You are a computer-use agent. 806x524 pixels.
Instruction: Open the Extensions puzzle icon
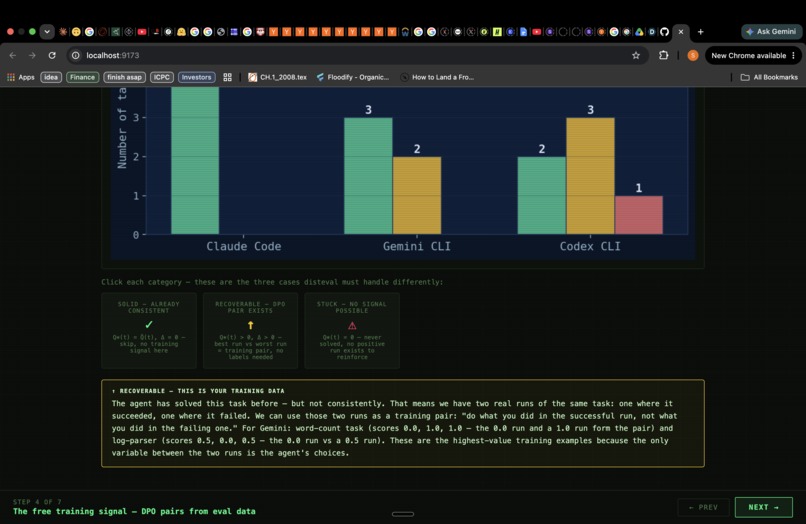click(x=664, y=55)
